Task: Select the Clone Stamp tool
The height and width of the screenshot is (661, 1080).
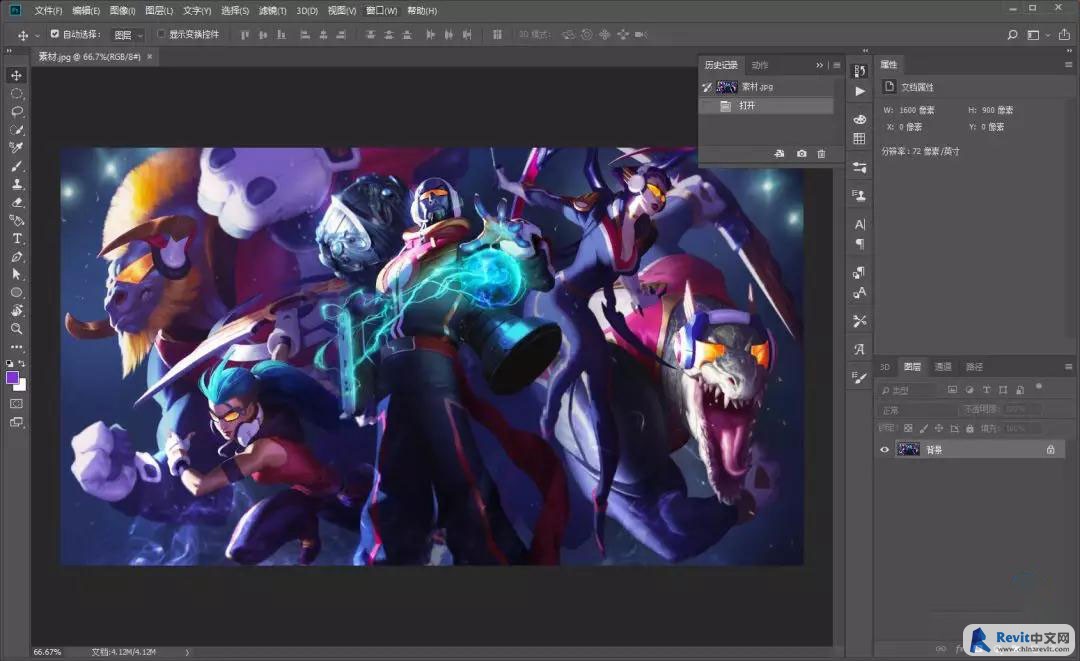Action: [x=17, y=184]
